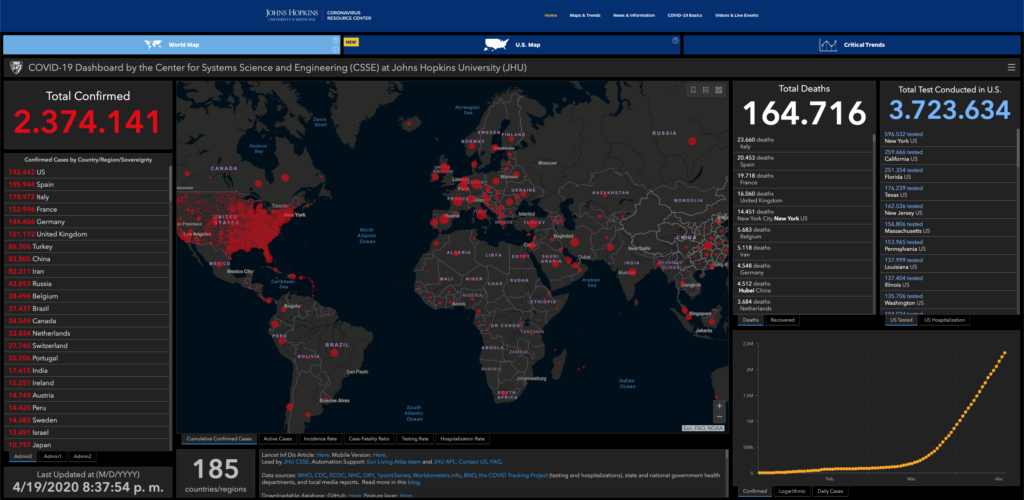1024x500 pixels.
Task: Open the Maps & Trends menu item
Action: 585,16
